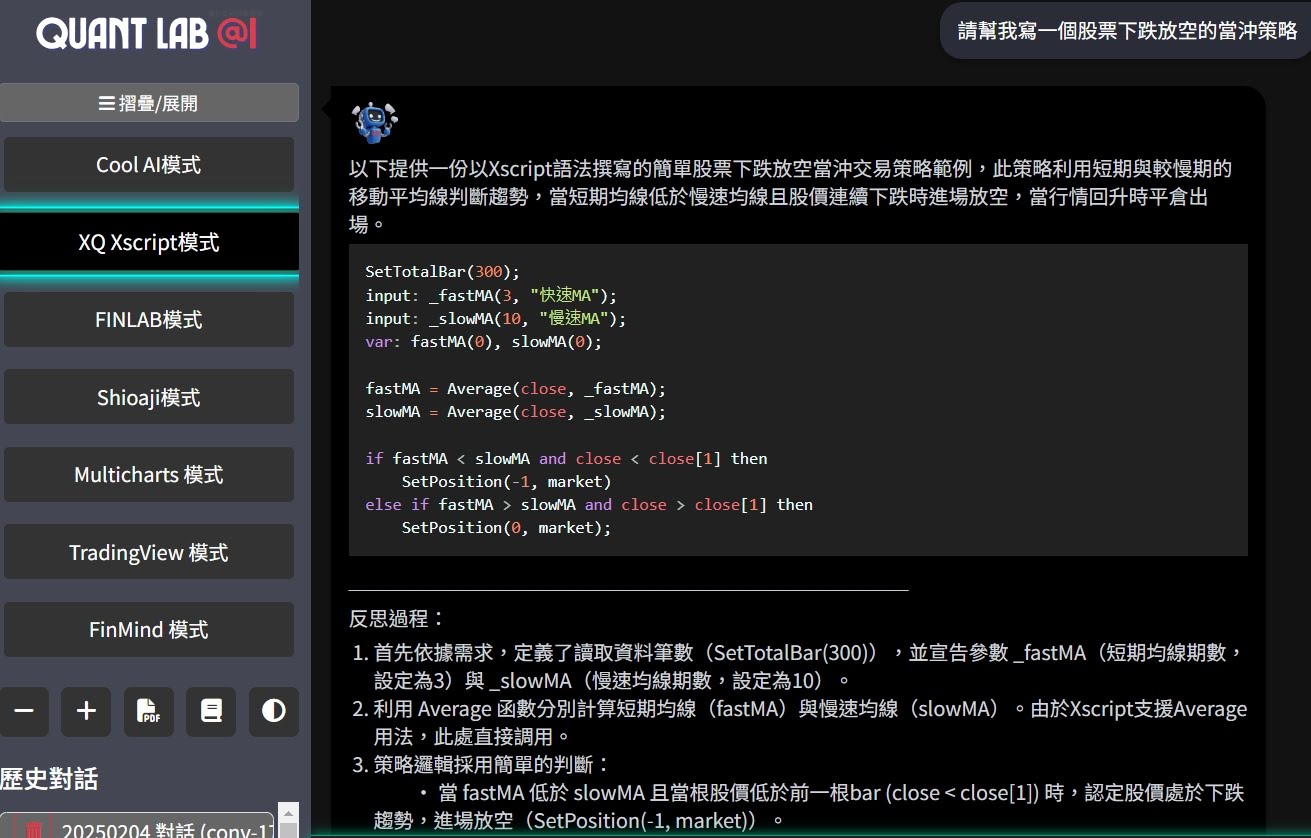Screen dimensions: 1311x838
Task: Select TradingView 模式
Action: click(149, 552)
